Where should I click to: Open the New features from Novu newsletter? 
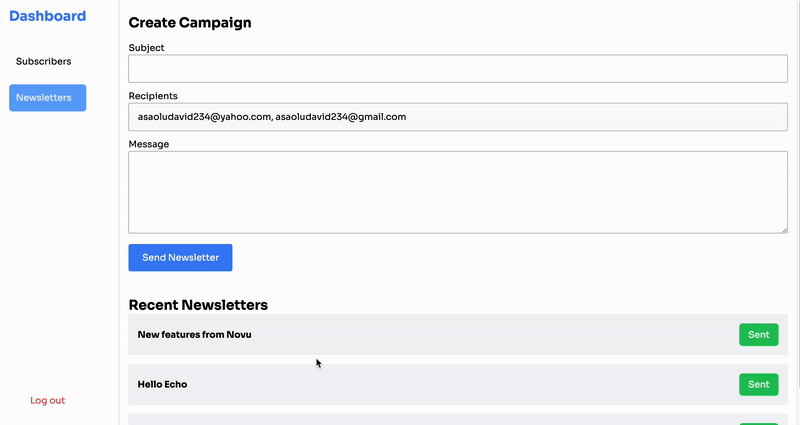(x=195, y=334)
